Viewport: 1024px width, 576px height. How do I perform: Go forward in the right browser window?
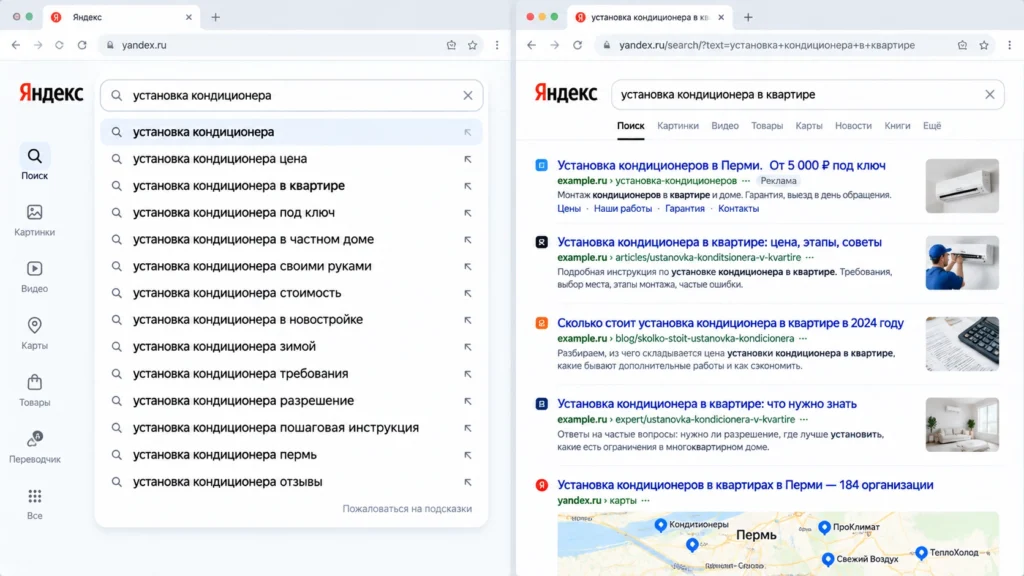click(554, 45)
